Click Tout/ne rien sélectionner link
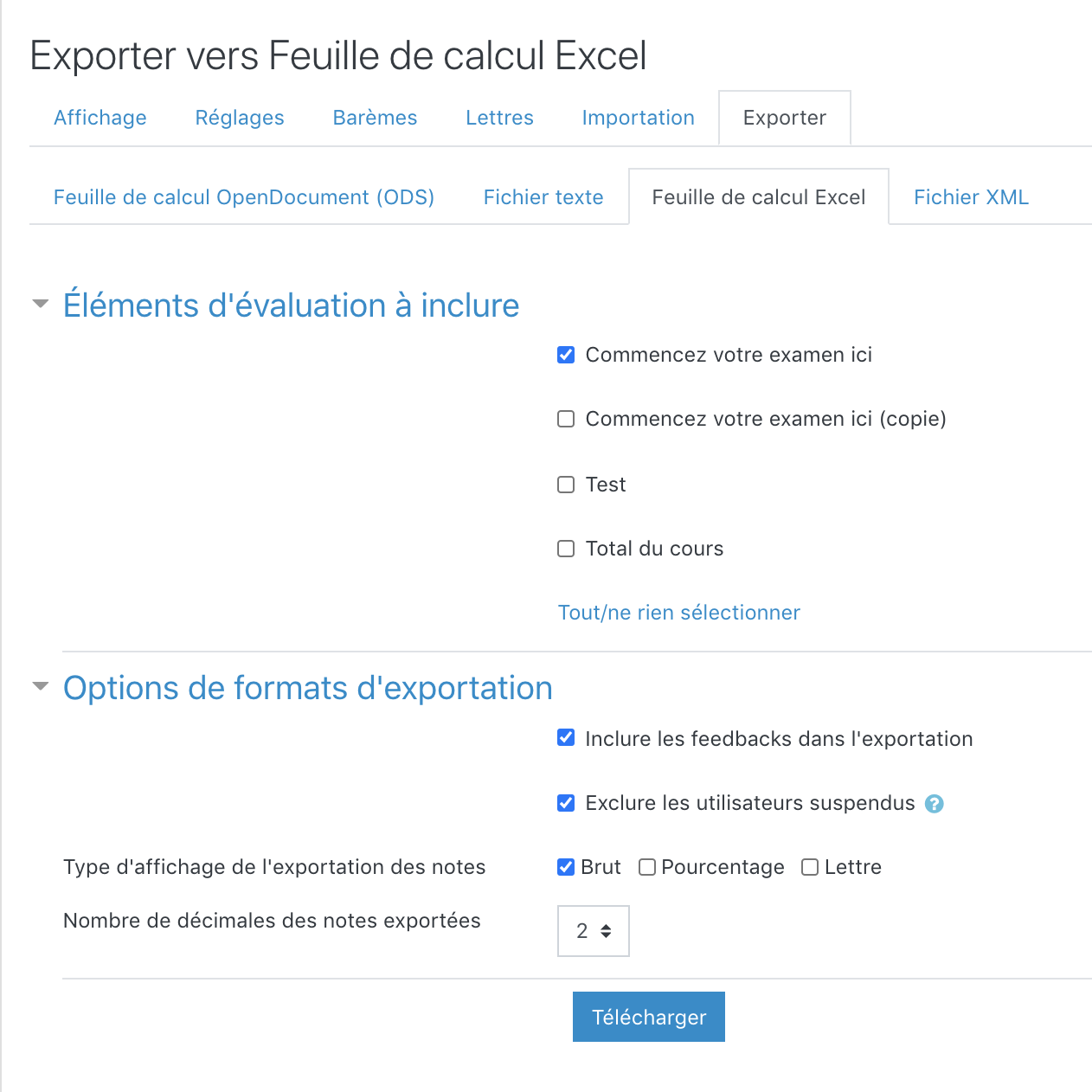Image resolution: width=1092 pixels, height=1092 pixels. 678,613
